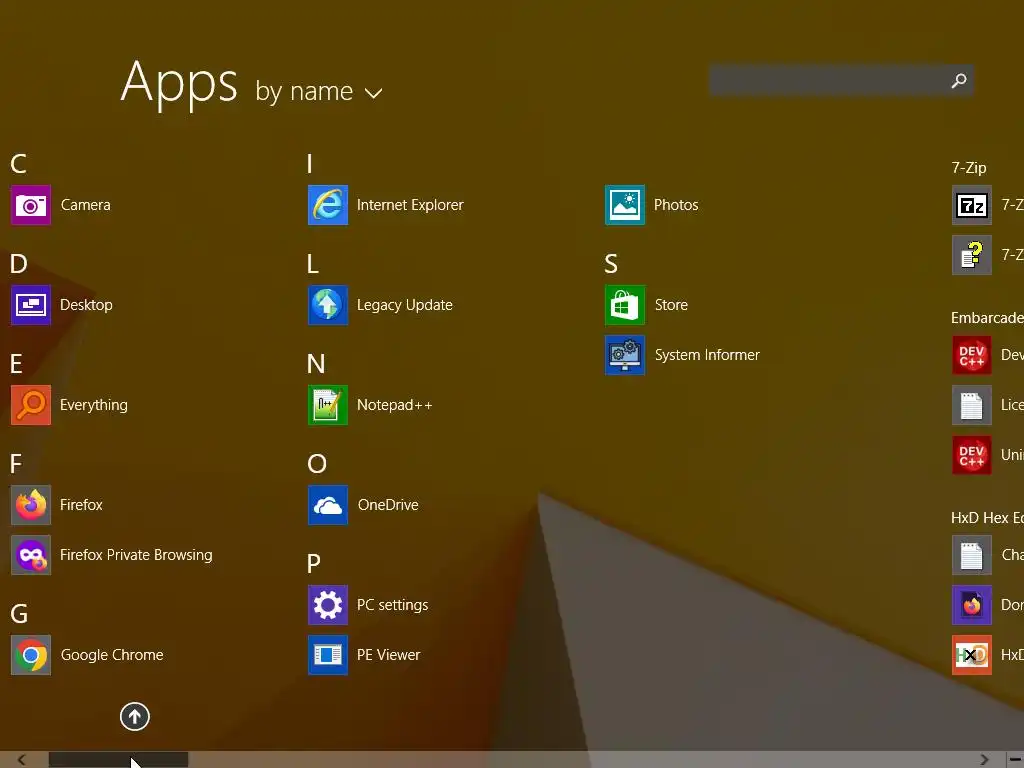This screenshot has width=1024, height=768.
Task: Expand the 'by name' sort dropdown
Action: tap(319, 91)
